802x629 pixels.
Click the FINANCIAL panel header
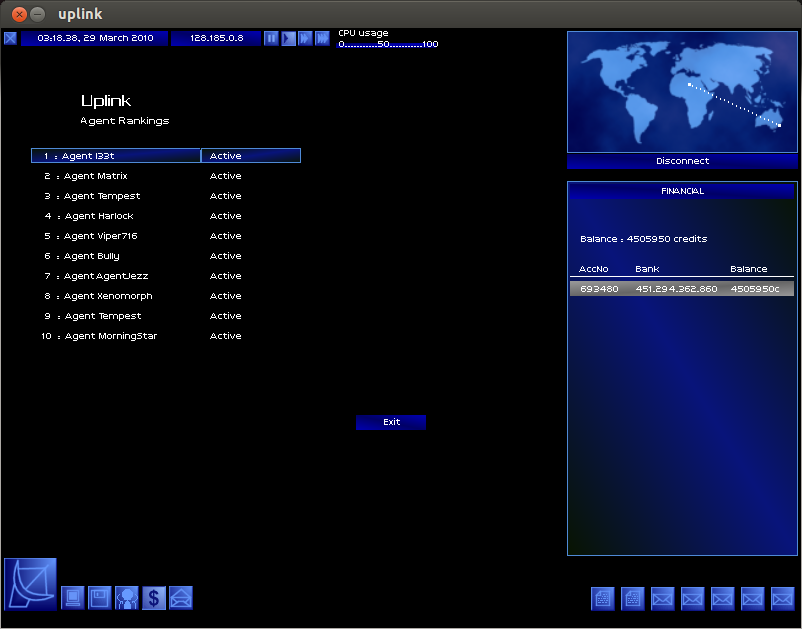pyautogui.click(x=682, y=191)
